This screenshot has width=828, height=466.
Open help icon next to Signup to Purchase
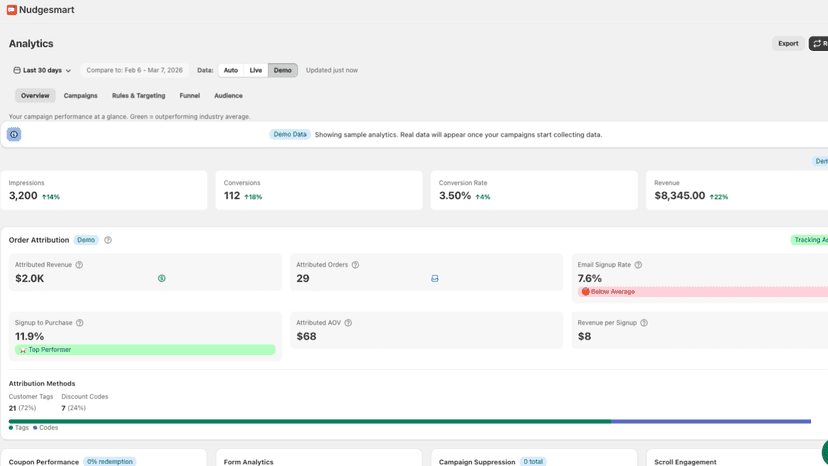click(80, 323)
